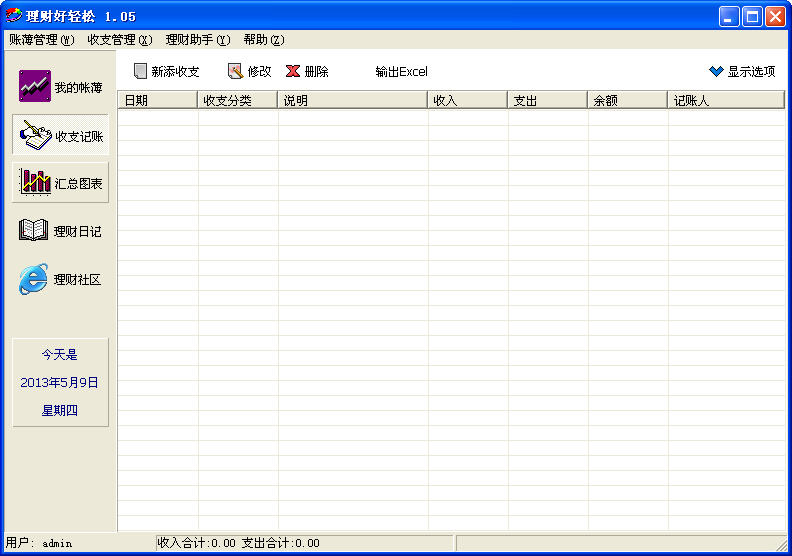
Task: Click the 新添收支 toolbar button
Action: pyautogui.click(x=167, y=72)
